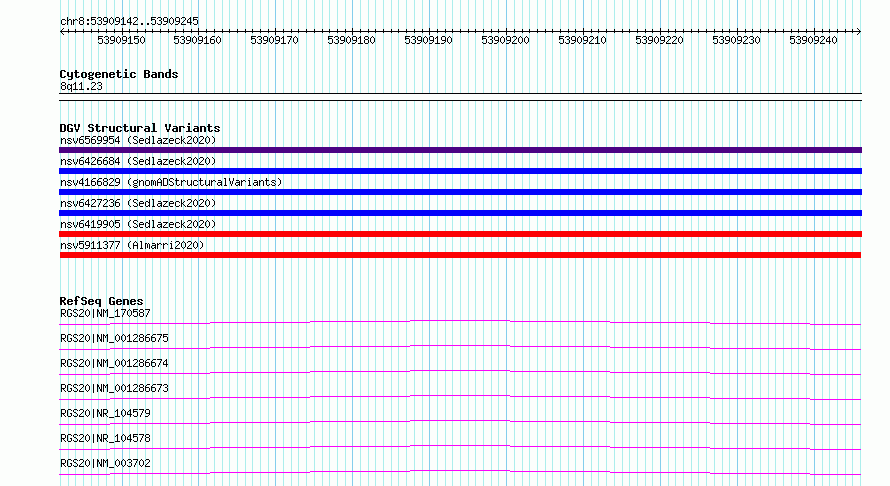Click the magenta intron line under NR_104579
Screen dimensions: 890x486
tap(460, 421)
